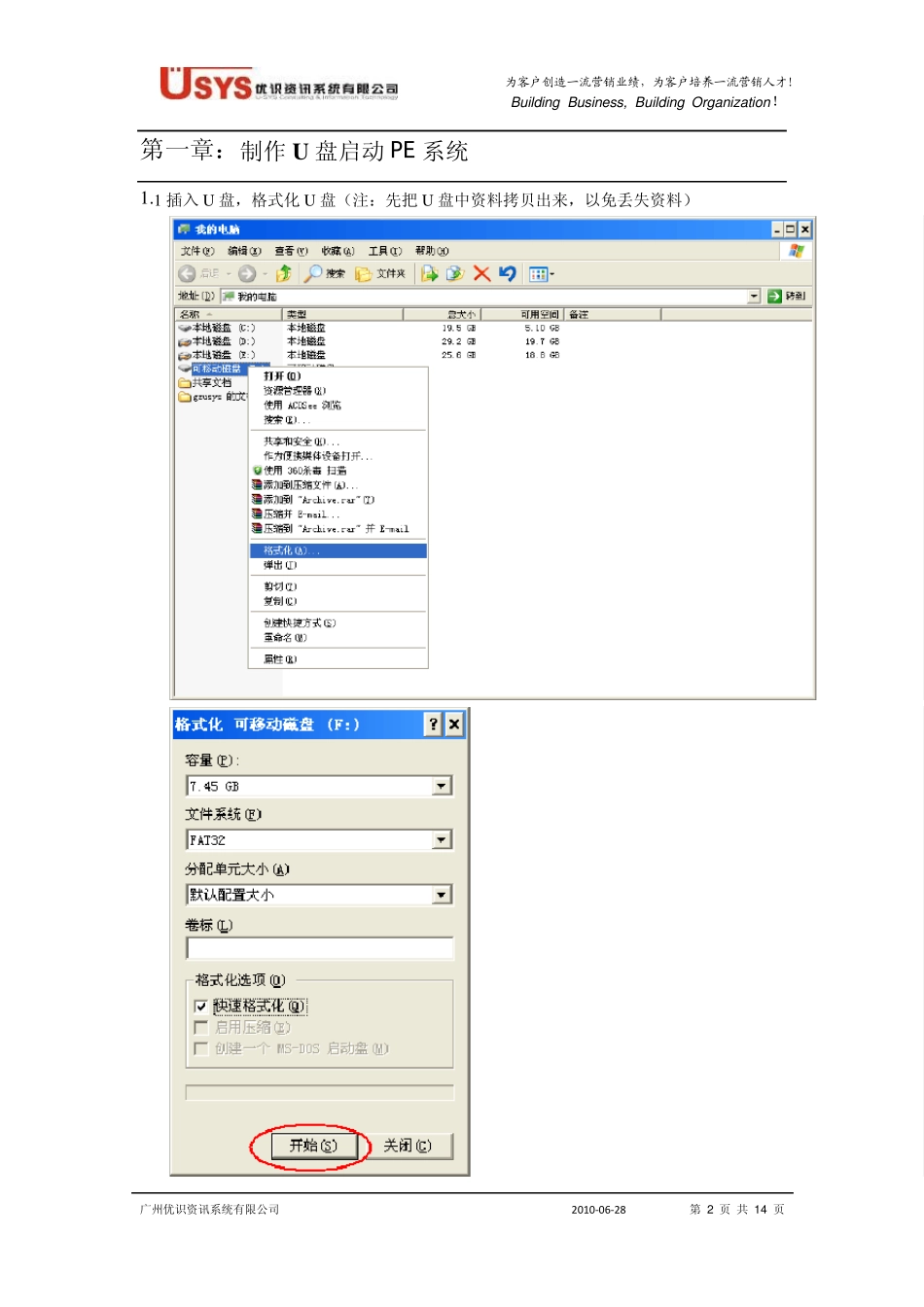Open the 容量 7.45 GB dropdown
The image size is (924, 1307).
coord(443,786)
